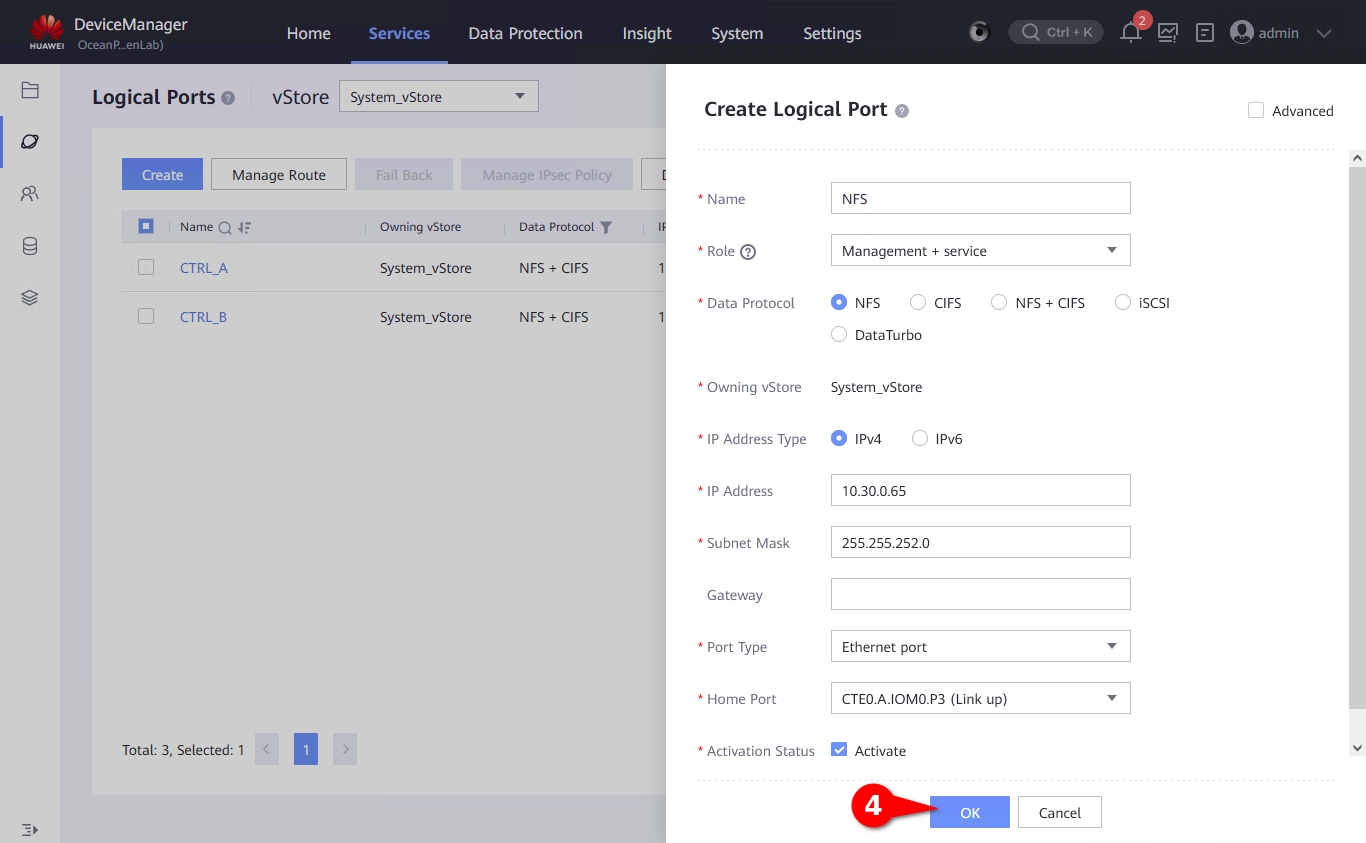Click the alarm bell notification icon
The image size is (1366, 843).
pos(1130,33)
